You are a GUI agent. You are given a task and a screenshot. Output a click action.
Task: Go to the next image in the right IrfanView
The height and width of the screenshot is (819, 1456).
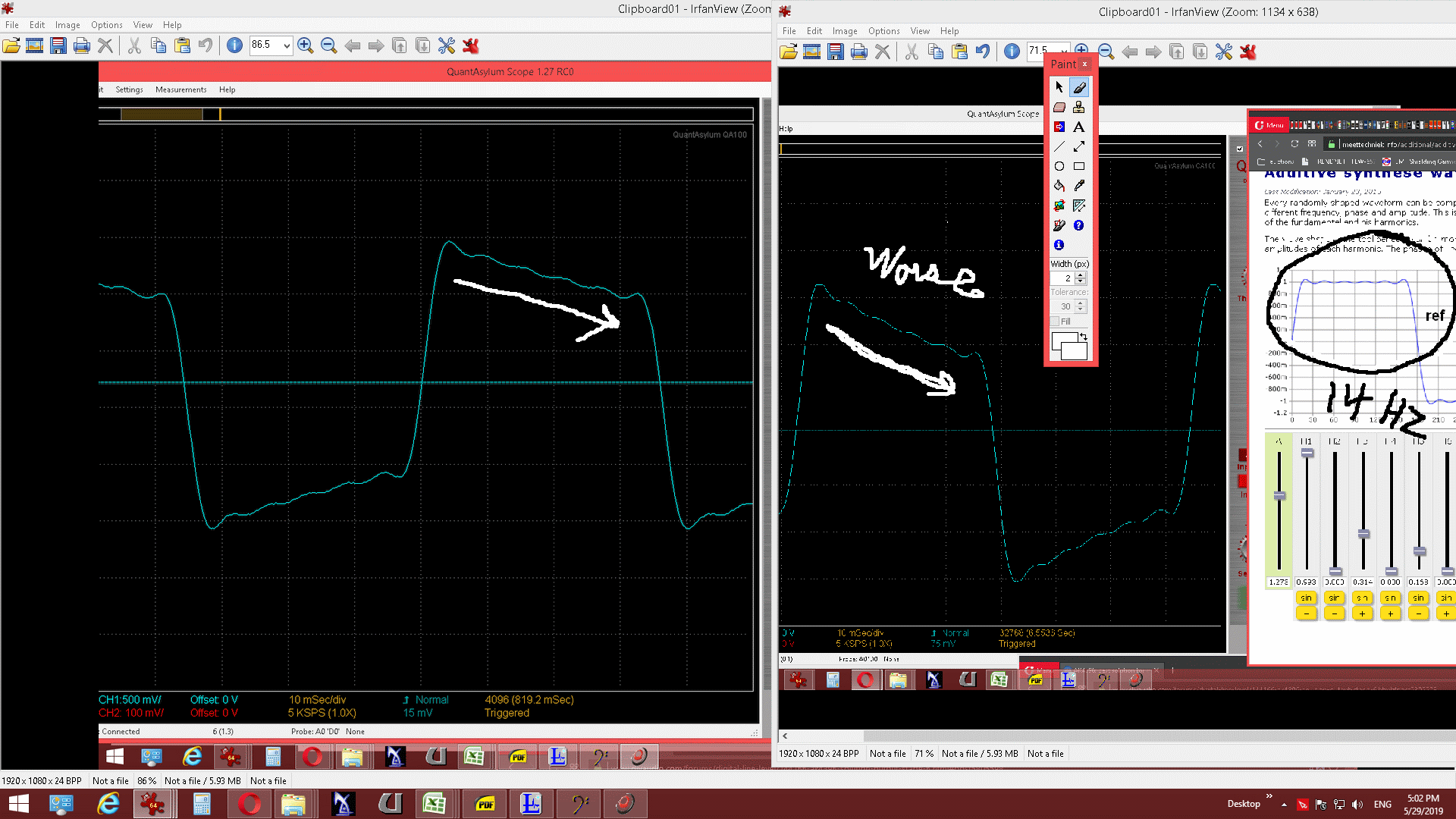pos(1153,52)
